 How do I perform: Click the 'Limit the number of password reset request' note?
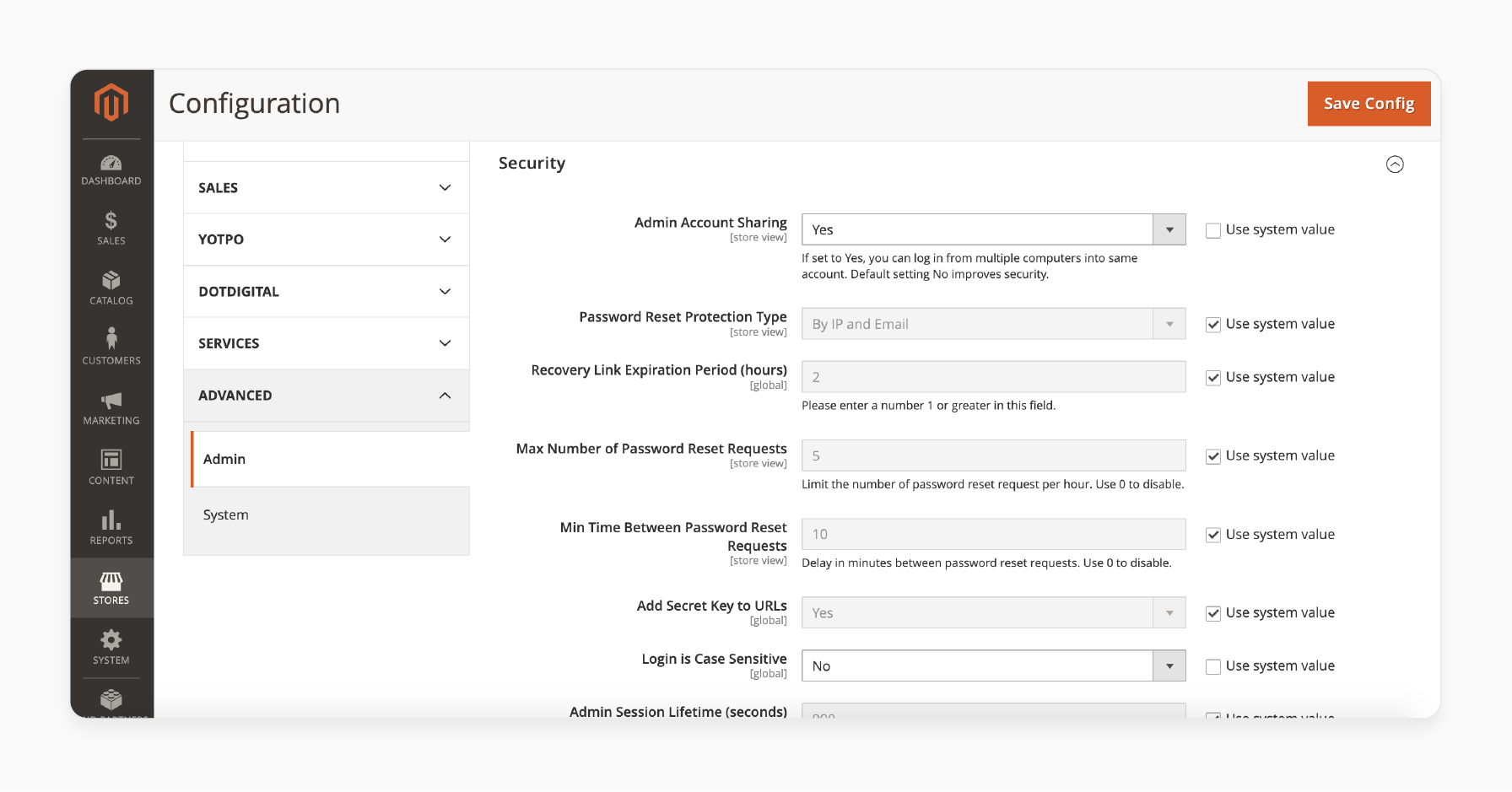coord(992,484)
